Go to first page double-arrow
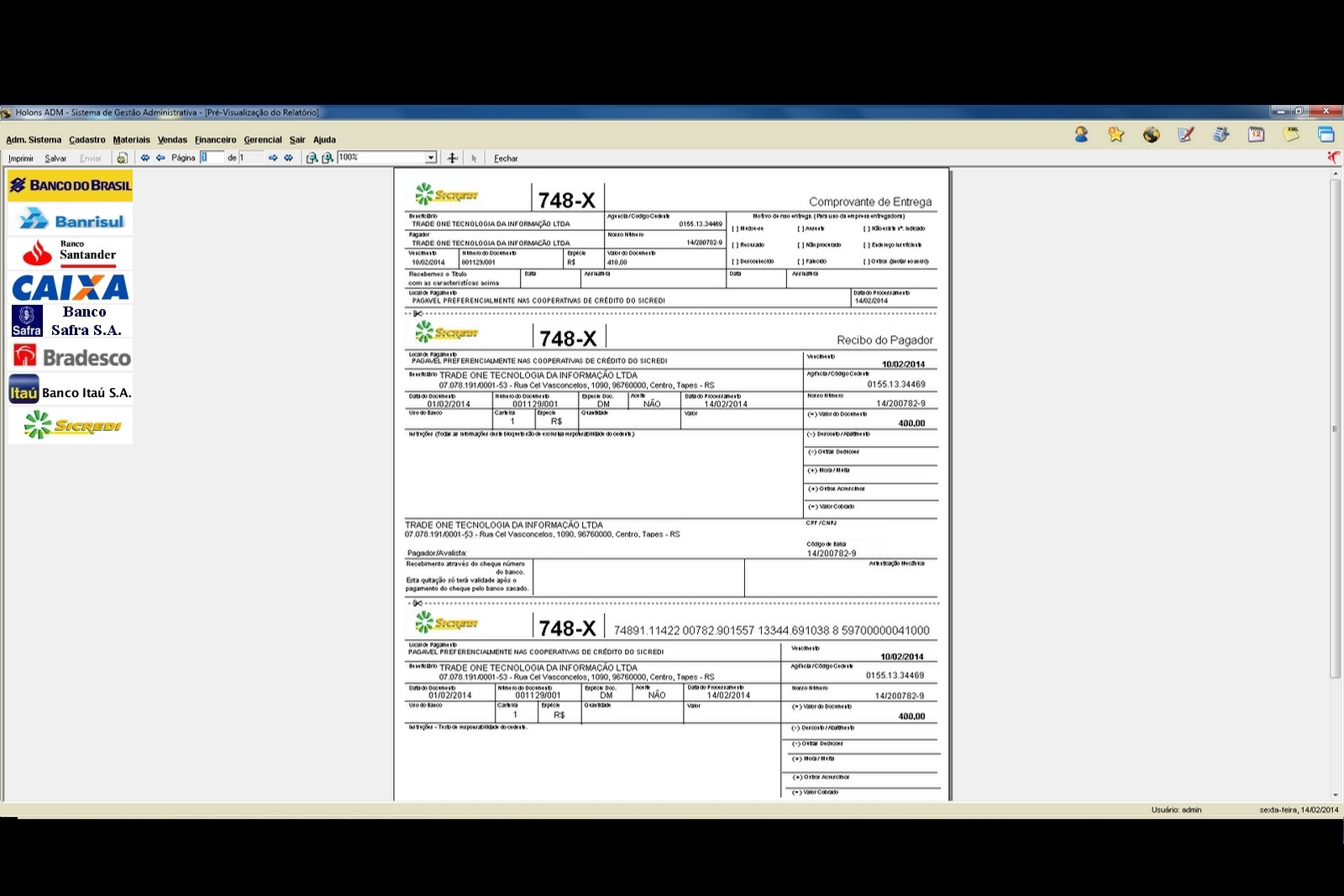The height and width of the screenshot is (896, 1344). [x=144, y=158]
